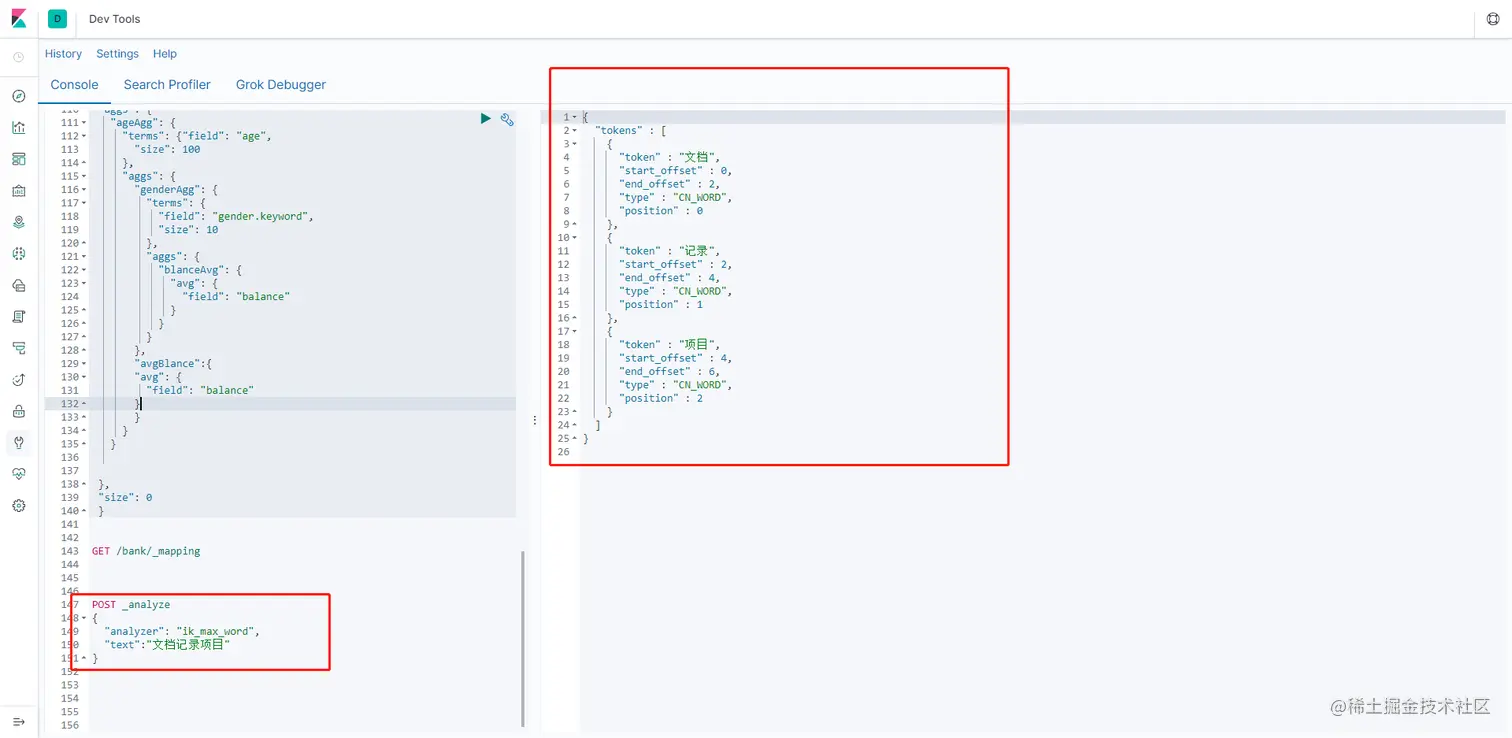Open Dashboard from the sidebar
1512x738 pixels.
pos(18,159)
